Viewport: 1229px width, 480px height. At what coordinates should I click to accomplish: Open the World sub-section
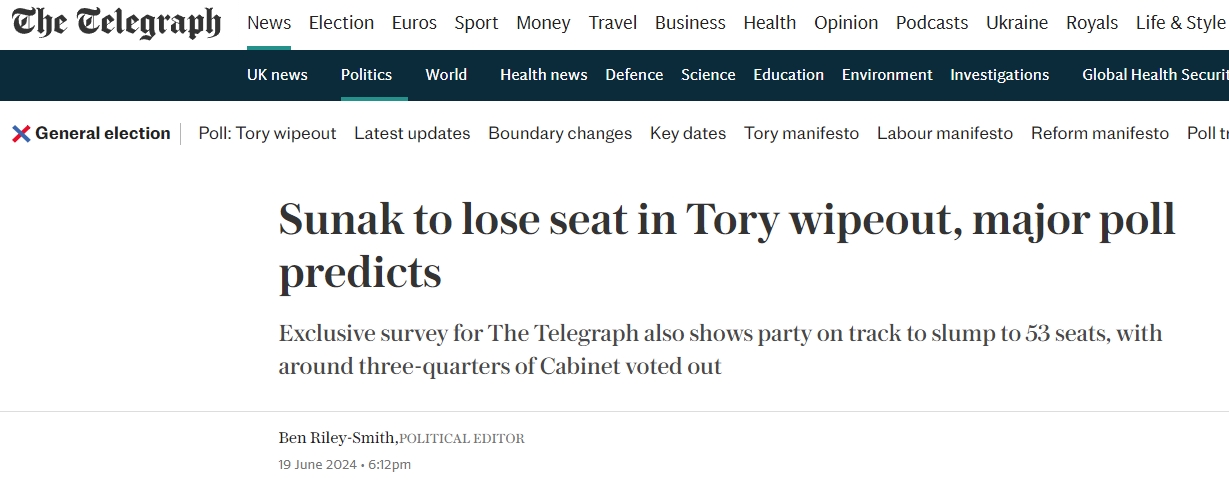[446, 75]
